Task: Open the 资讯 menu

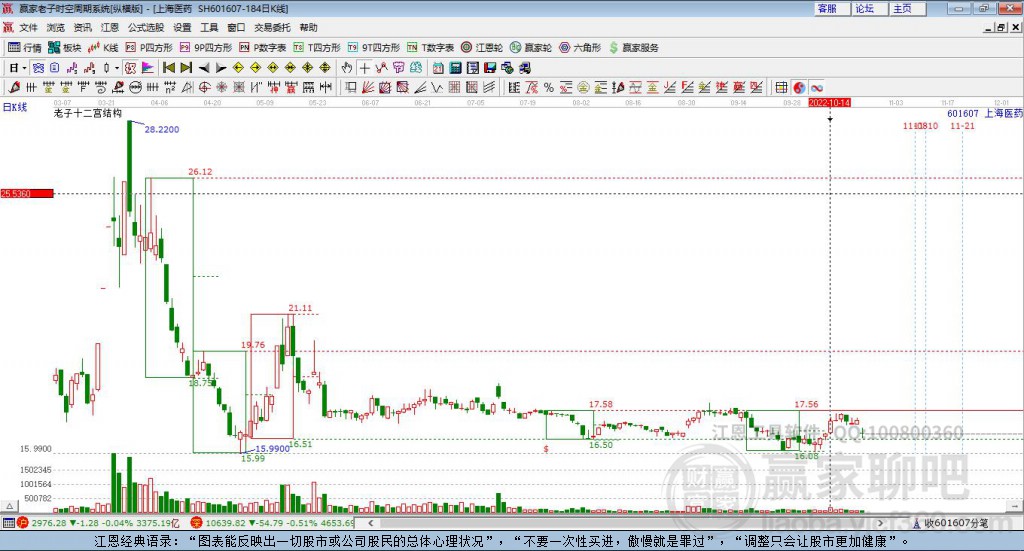Action: [x=82, y=27]
